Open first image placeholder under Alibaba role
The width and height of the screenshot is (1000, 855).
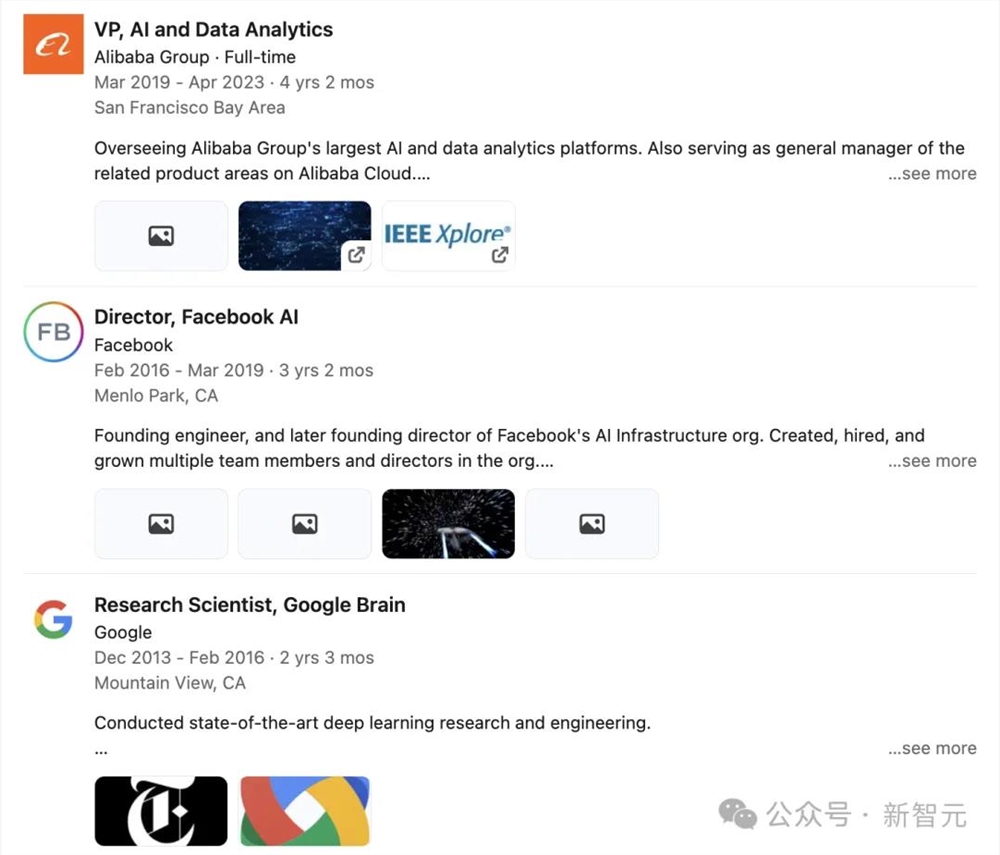tap(161, 236)
